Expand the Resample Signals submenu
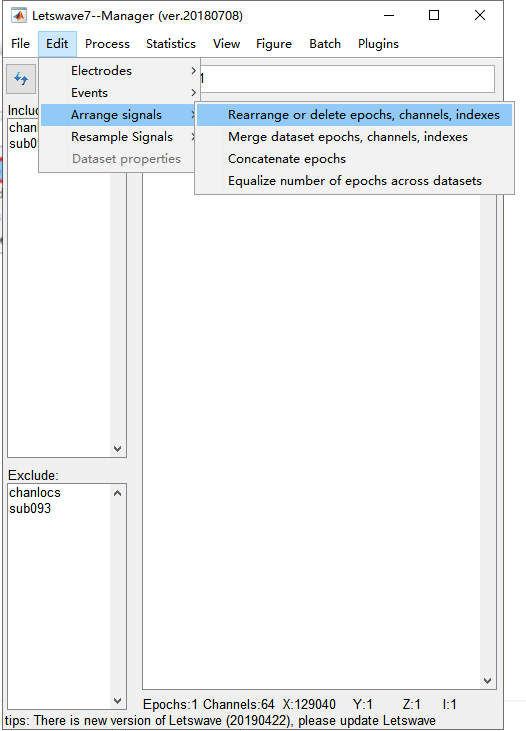 118,137
